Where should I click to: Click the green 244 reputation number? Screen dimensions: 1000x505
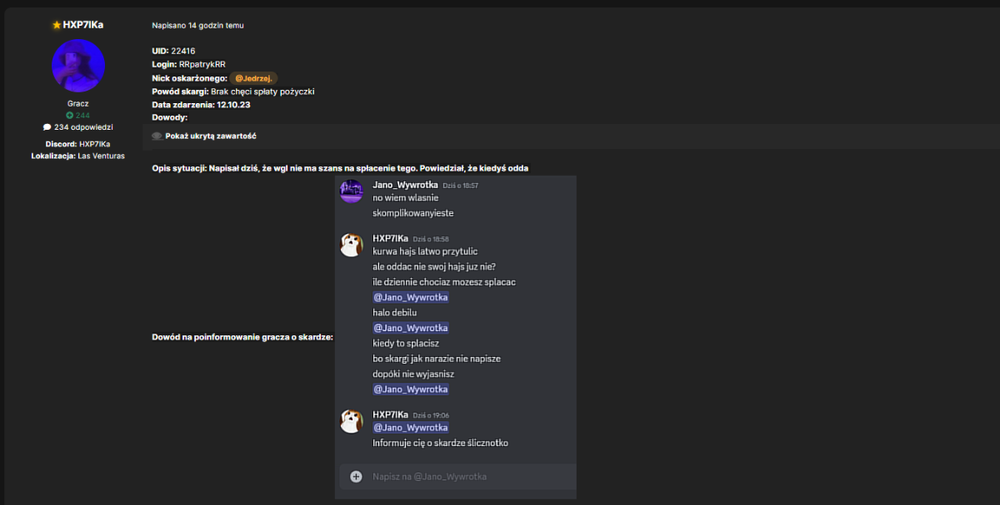82,115
